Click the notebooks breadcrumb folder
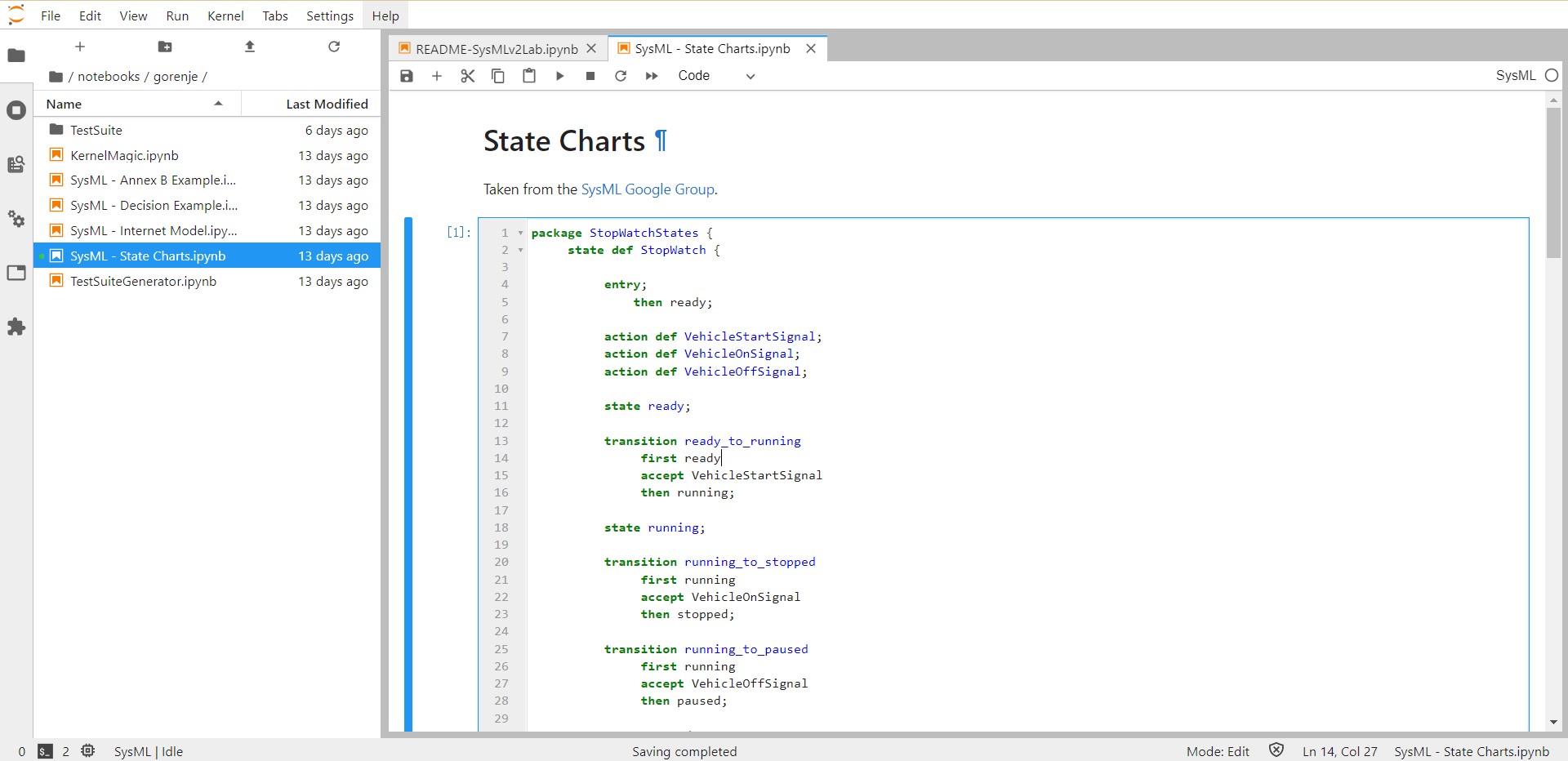The height and width of the screenshot is (761, 1568). pos(109,77)
